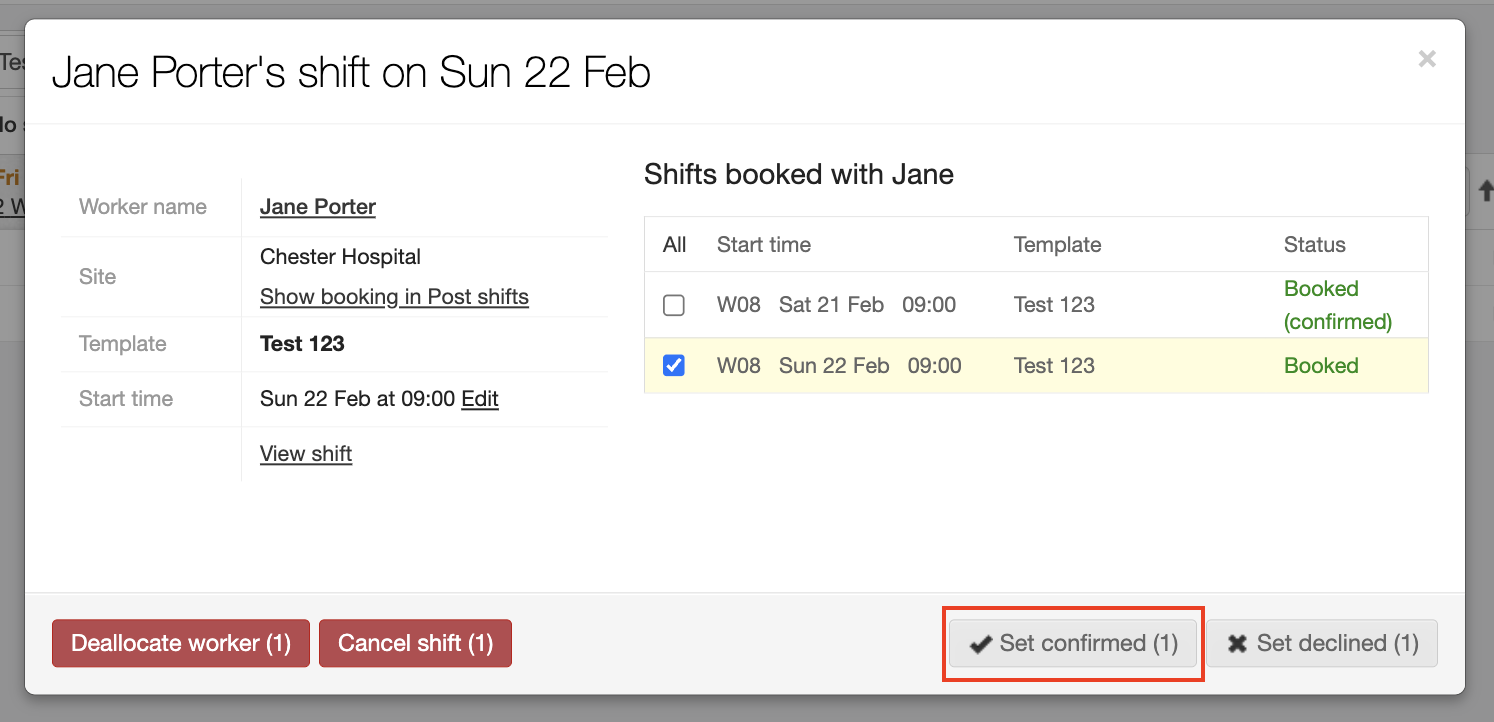Edit the shift start time
This screenshot has width=1494, height=722.
click(479, 399)
